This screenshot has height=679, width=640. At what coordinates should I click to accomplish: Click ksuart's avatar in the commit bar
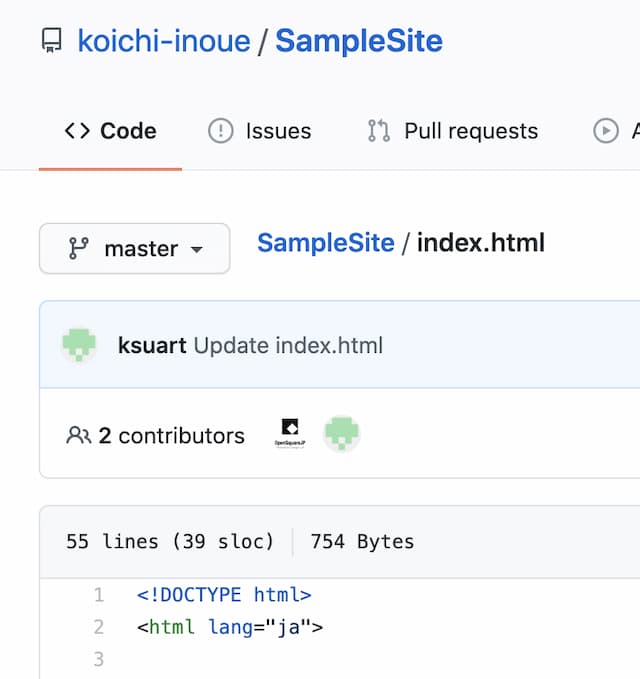(x=79, y=346)
